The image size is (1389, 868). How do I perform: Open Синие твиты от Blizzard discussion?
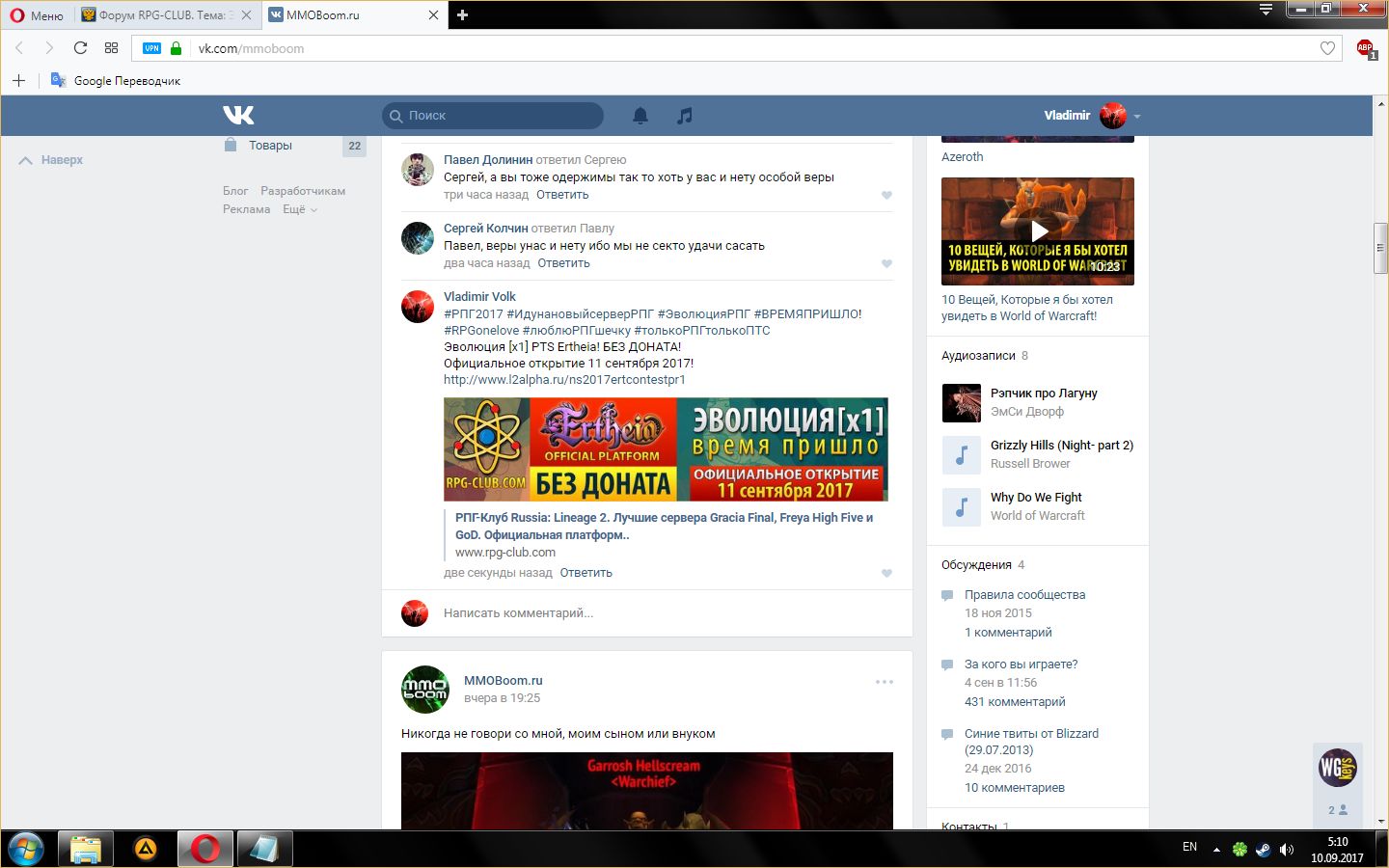point(1031,742)
